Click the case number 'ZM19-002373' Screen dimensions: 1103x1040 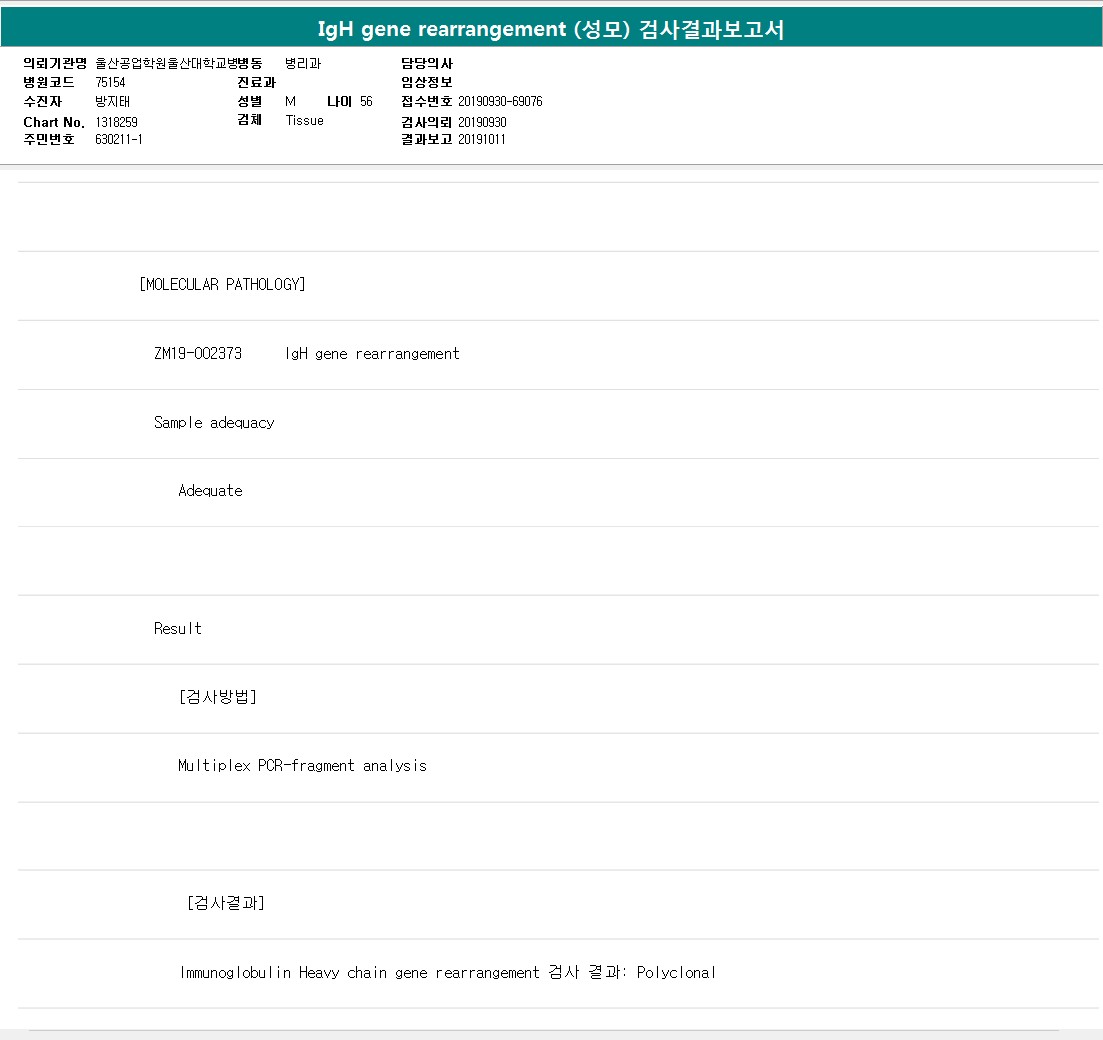tap(198, 353)
